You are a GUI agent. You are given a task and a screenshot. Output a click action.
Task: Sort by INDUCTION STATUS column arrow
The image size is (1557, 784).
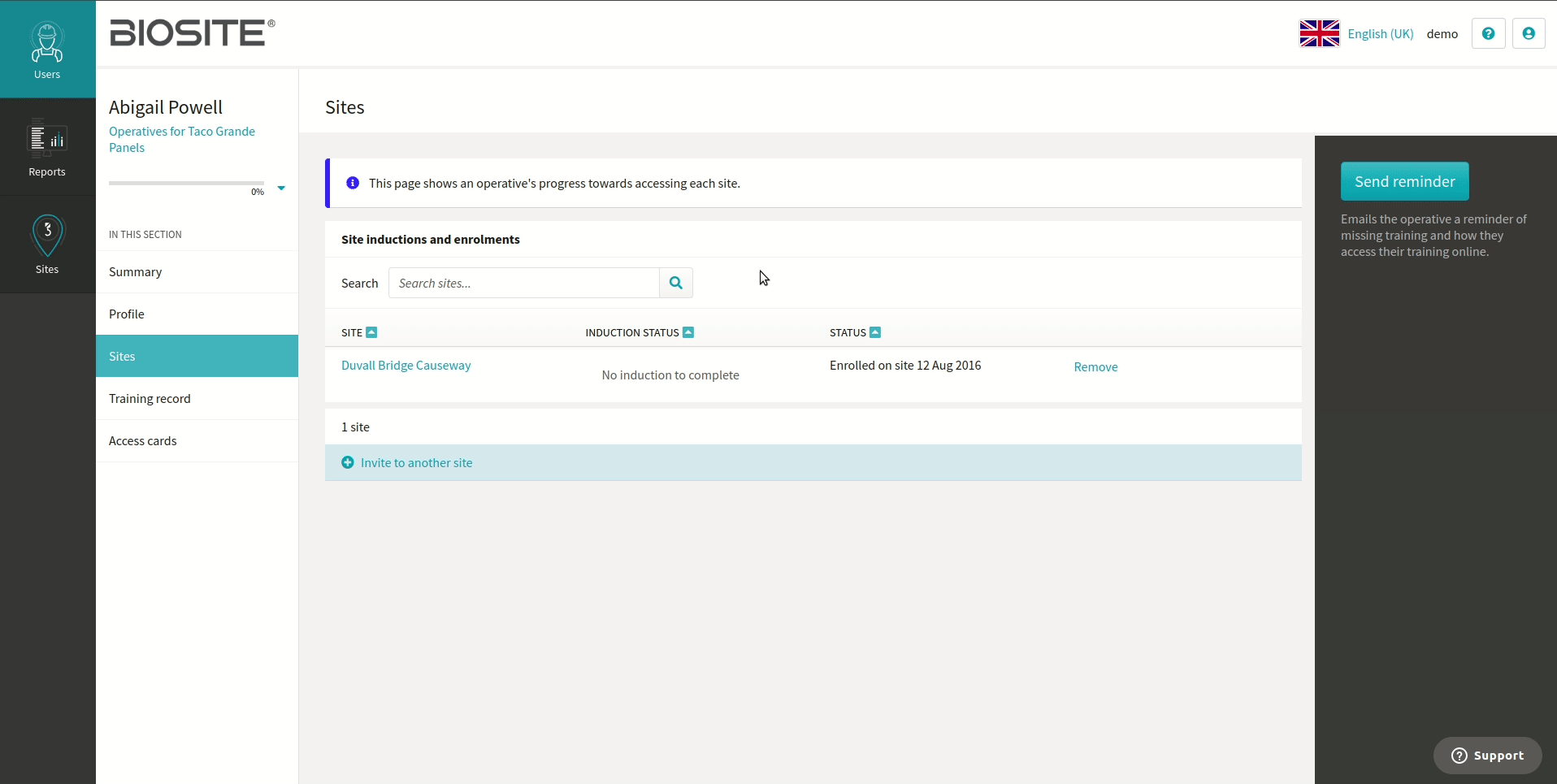pyautogui.click(x=688, y=332)
